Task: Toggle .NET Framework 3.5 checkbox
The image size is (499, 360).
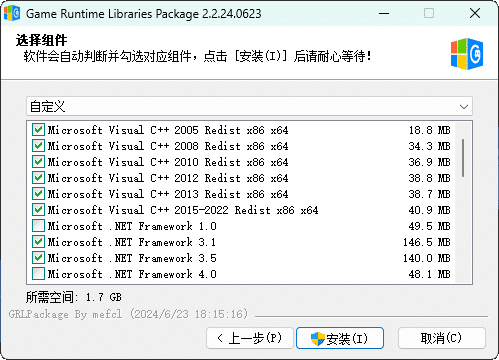Action: click(38, 258)
